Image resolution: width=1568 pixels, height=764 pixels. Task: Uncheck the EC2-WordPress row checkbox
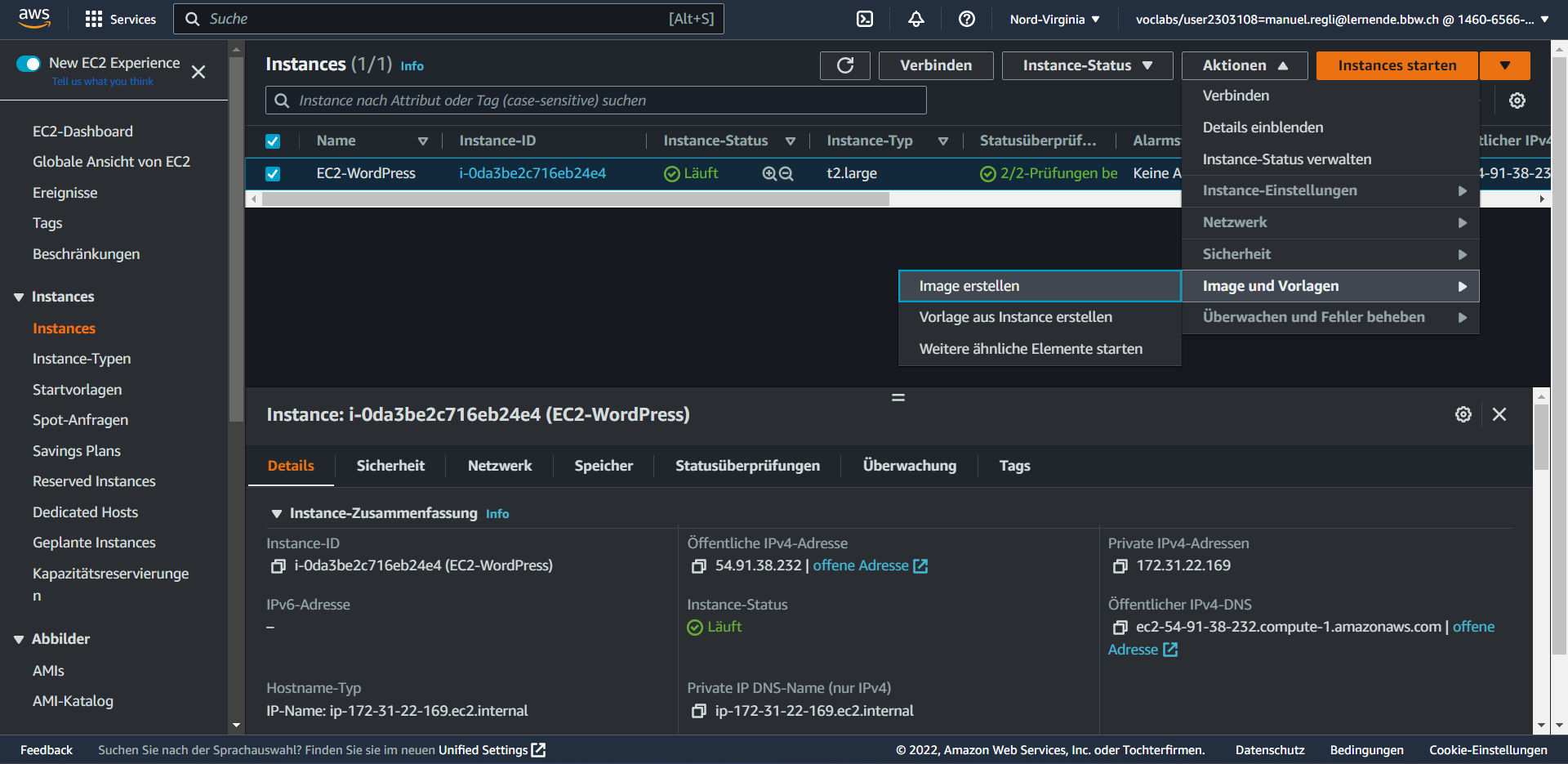[x=273, y=174]
